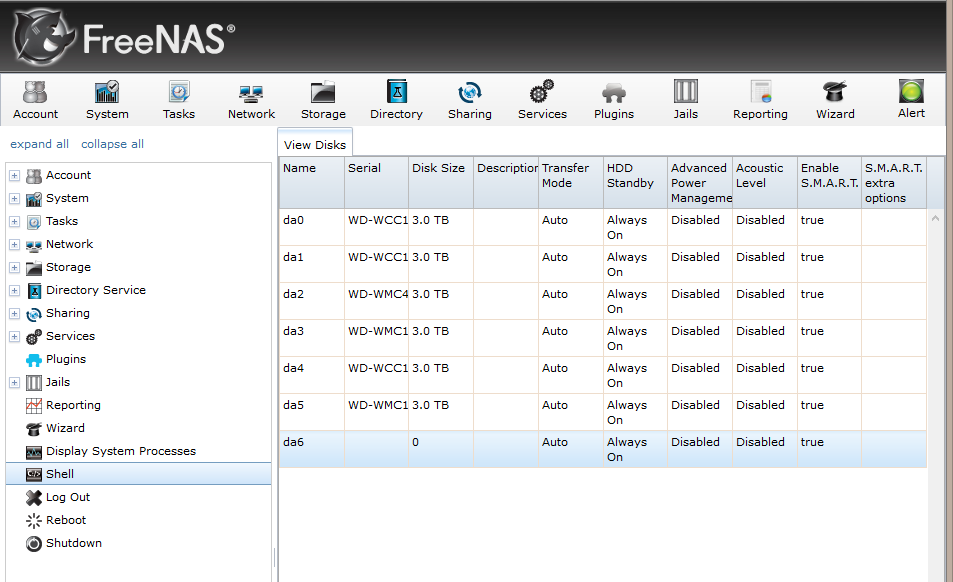The height and width of the screenshot is (582, 953).
Task: Open the Services gear icon
Action: pos(542,100)
